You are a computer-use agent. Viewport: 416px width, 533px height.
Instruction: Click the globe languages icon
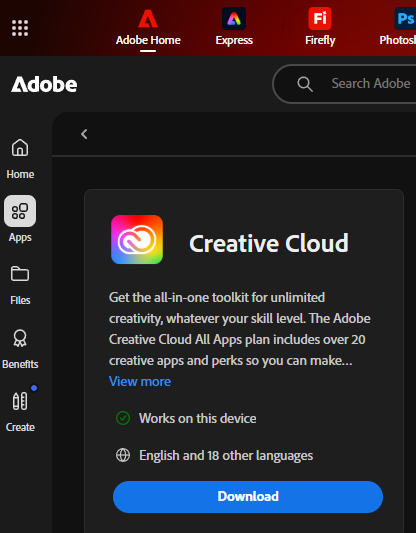123,455
